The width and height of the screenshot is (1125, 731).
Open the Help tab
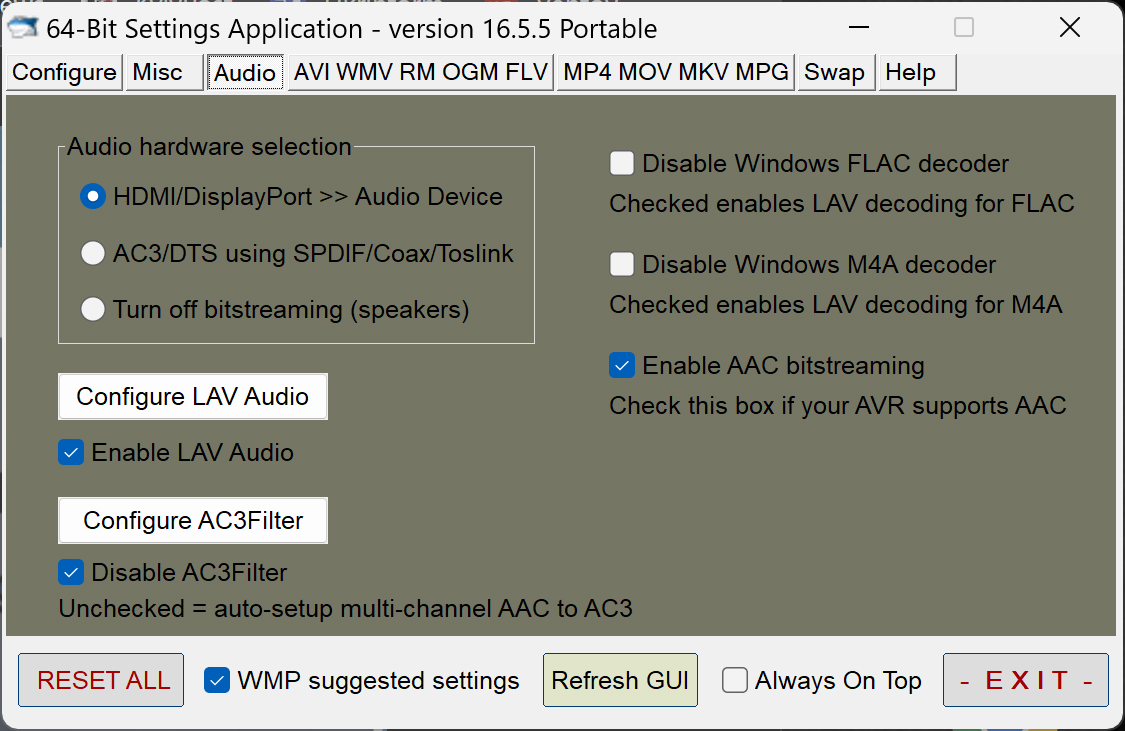pos(910,73)
